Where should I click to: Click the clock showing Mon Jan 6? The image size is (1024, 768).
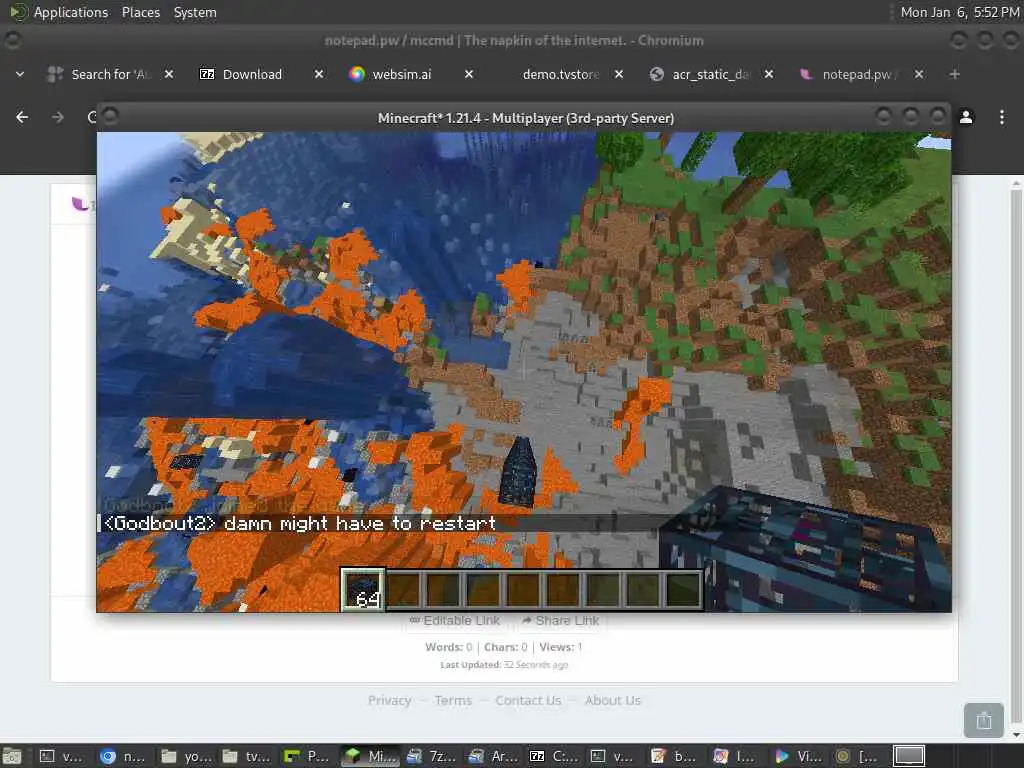click(959, 12)
